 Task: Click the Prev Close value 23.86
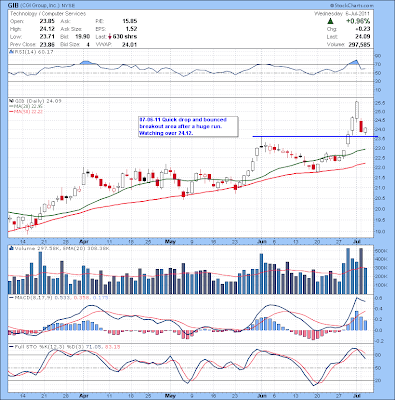click(47, 44)
